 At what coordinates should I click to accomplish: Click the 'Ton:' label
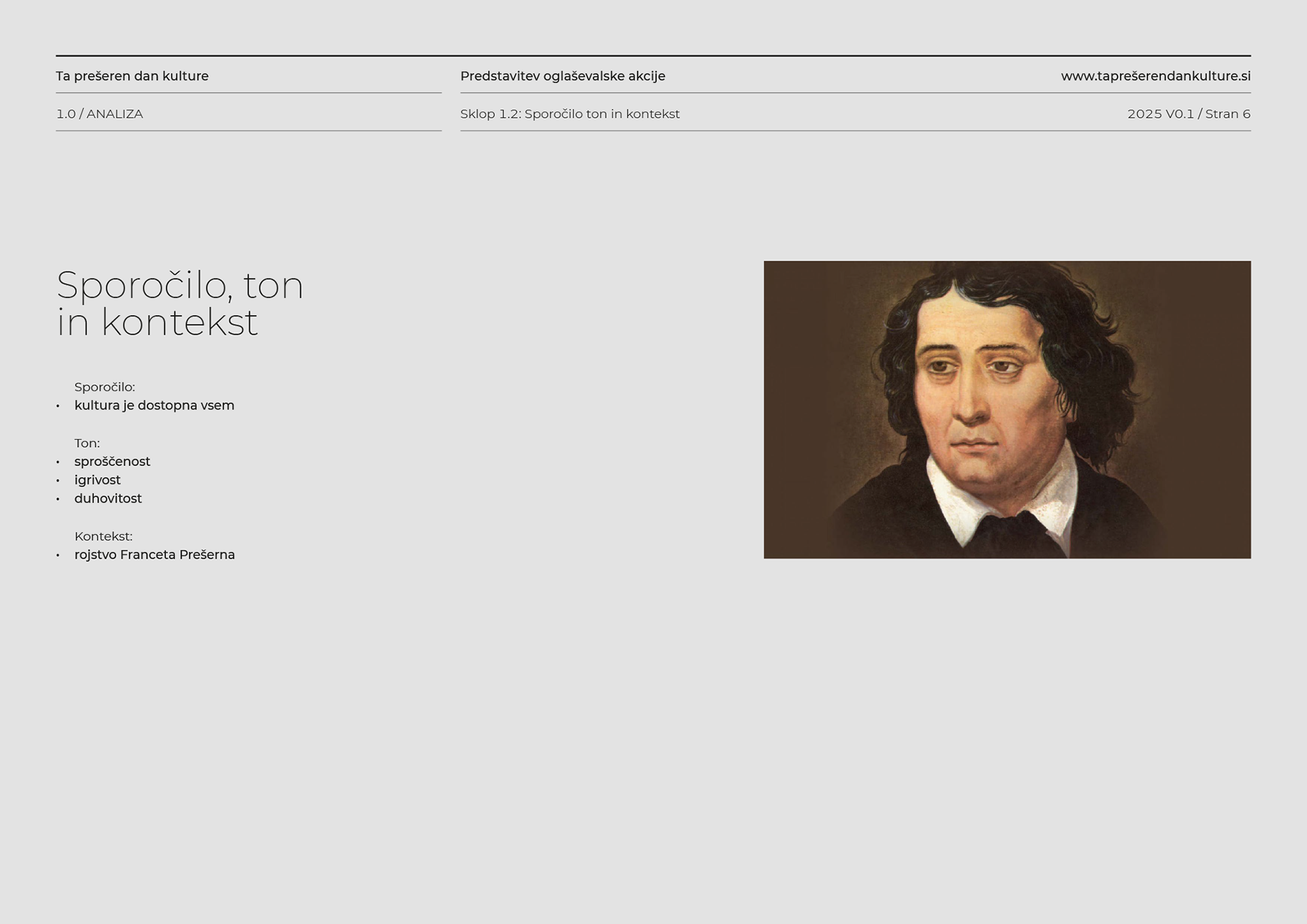point(87,444)
